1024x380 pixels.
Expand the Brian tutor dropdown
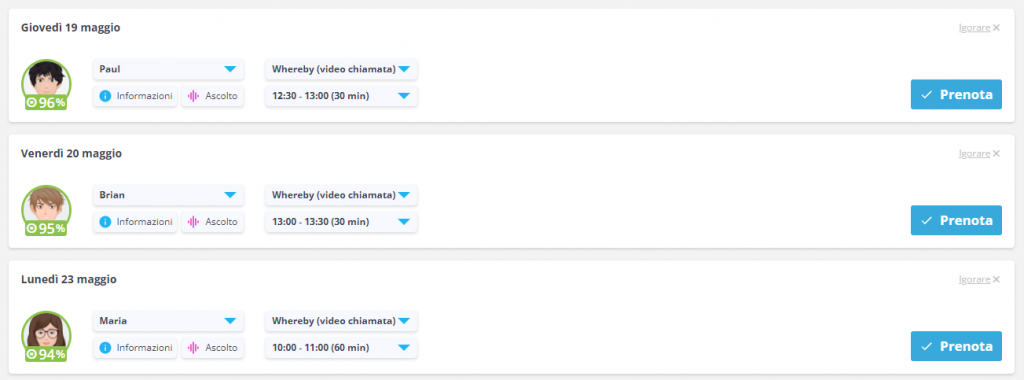coord(168,195)
